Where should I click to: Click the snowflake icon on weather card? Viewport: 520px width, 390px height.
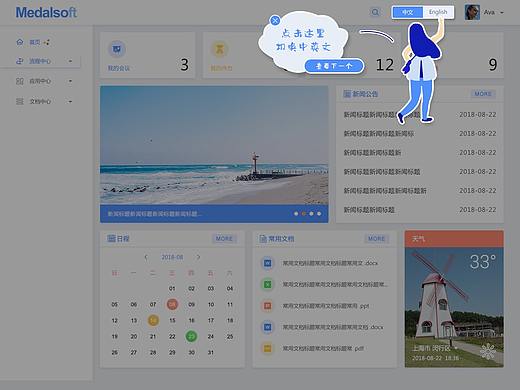coord(488,351)
